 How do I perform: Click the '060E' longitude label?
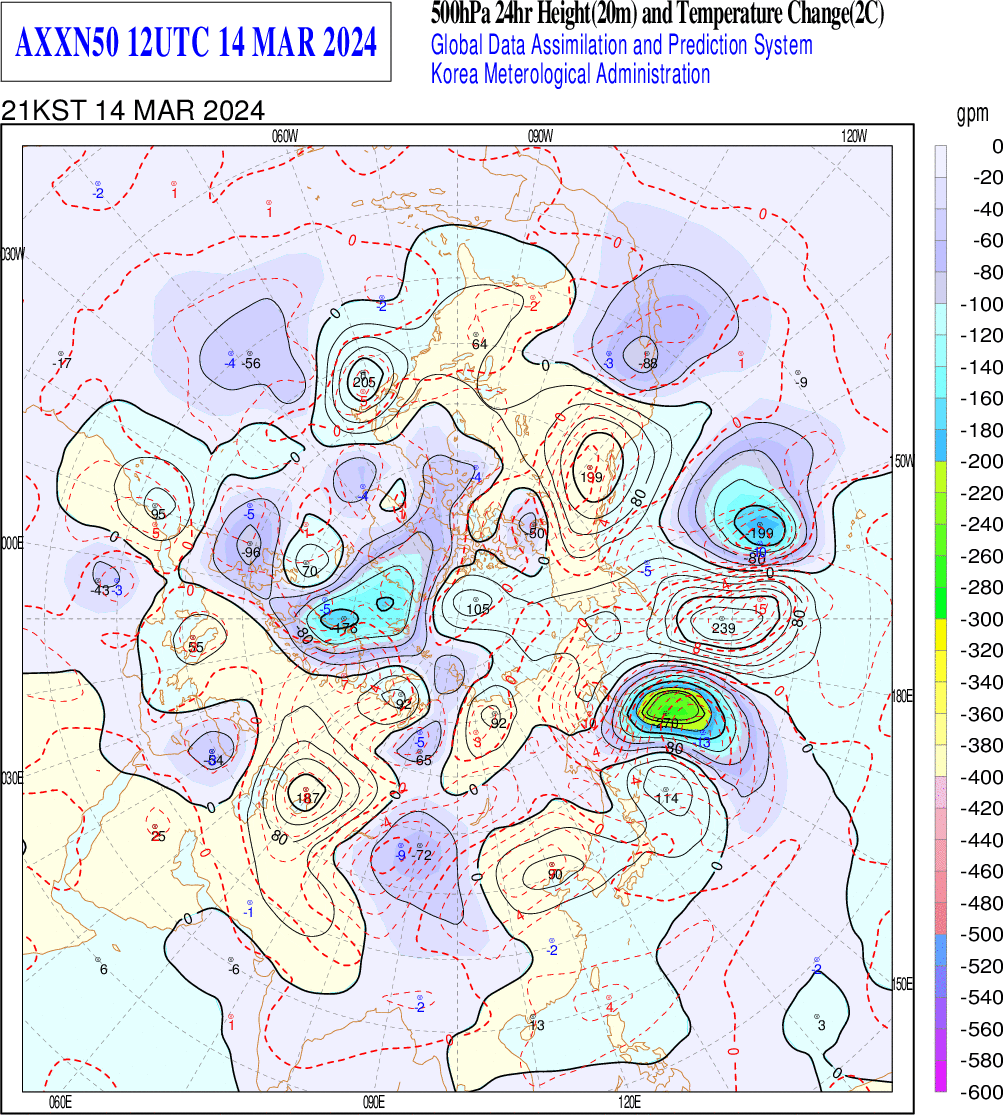(60, 1102)
